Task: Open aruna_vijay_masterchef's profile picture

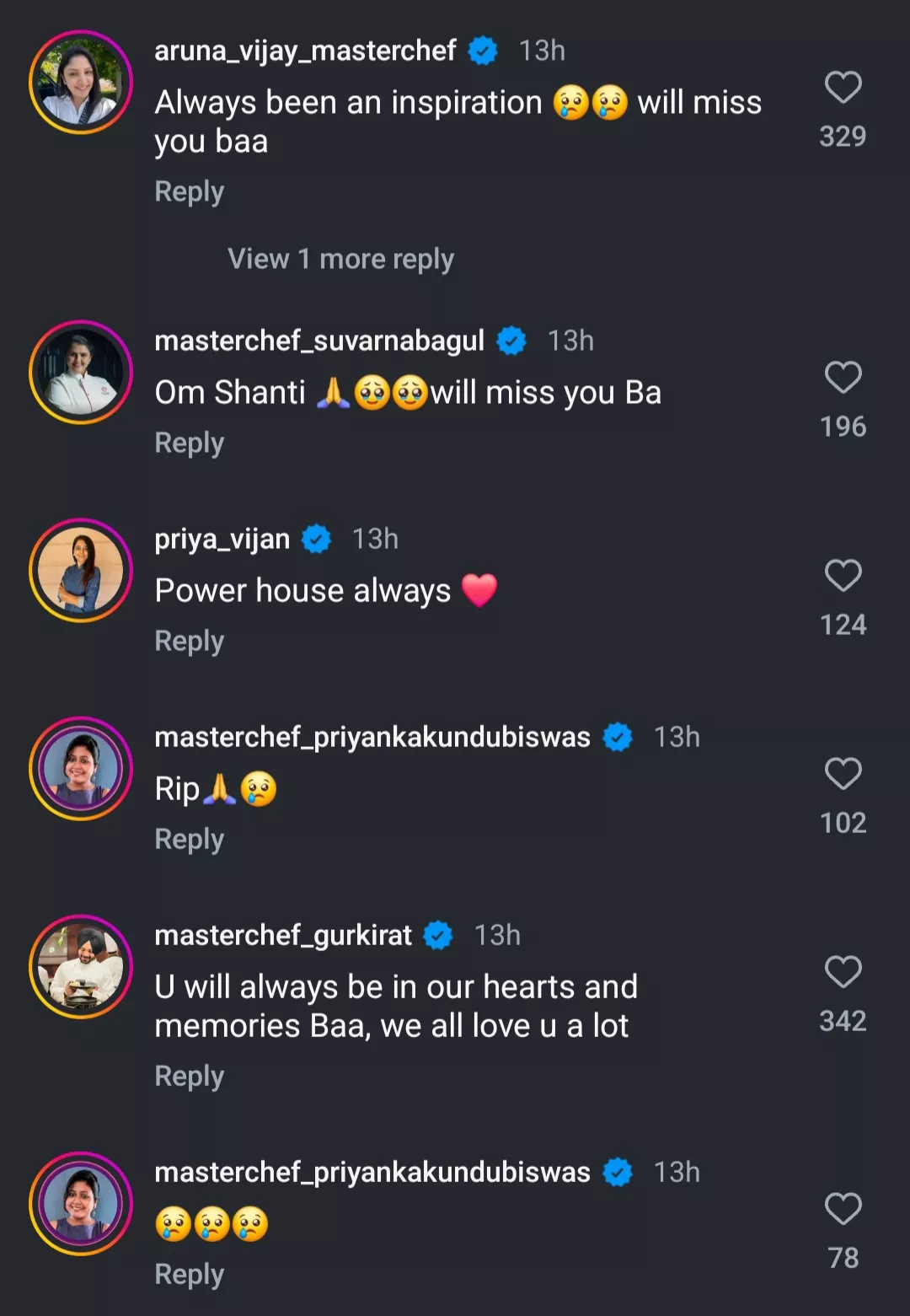Action: coord(81,82)
